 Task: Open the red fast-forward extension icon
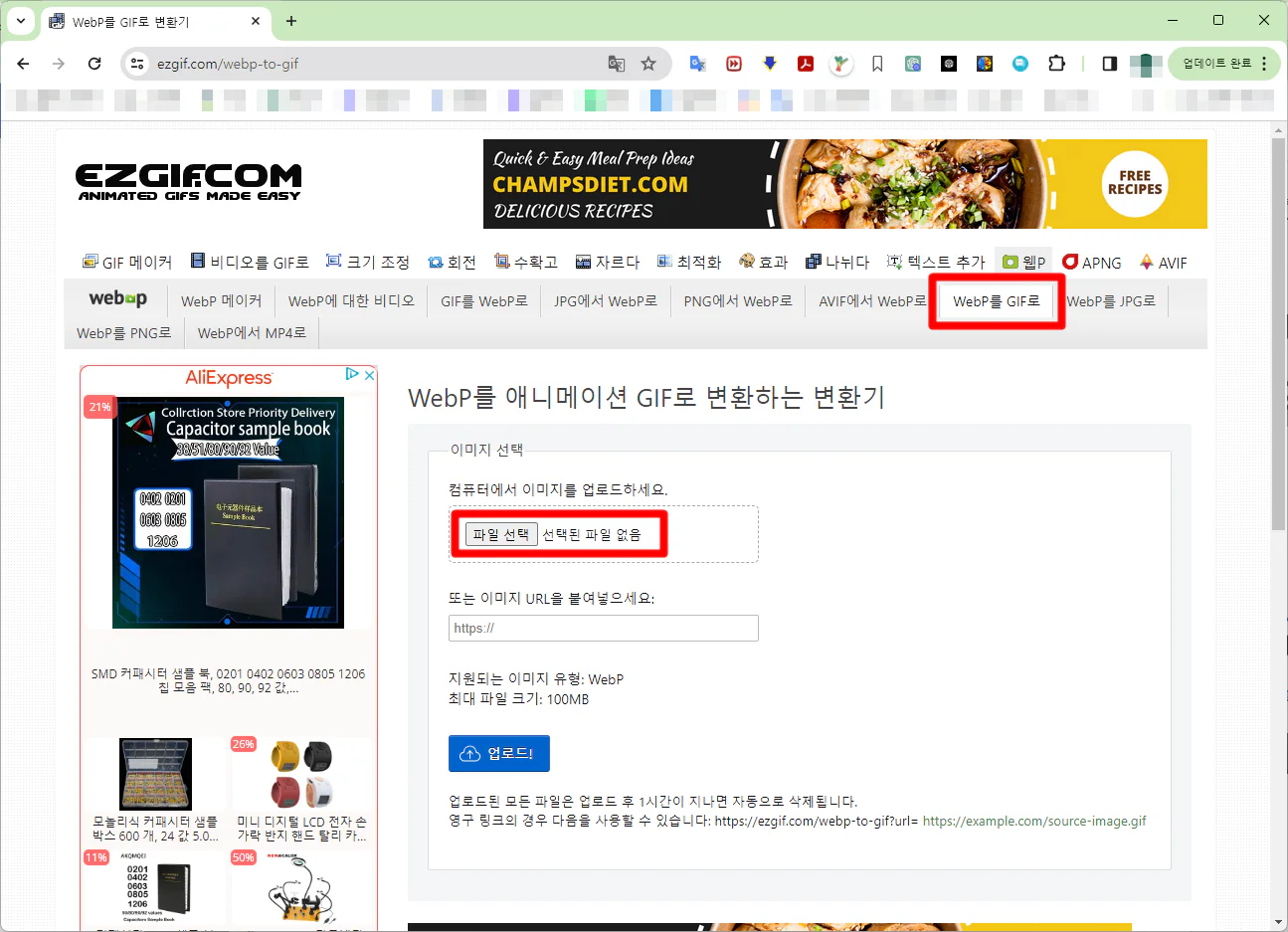tap(734, 64)
